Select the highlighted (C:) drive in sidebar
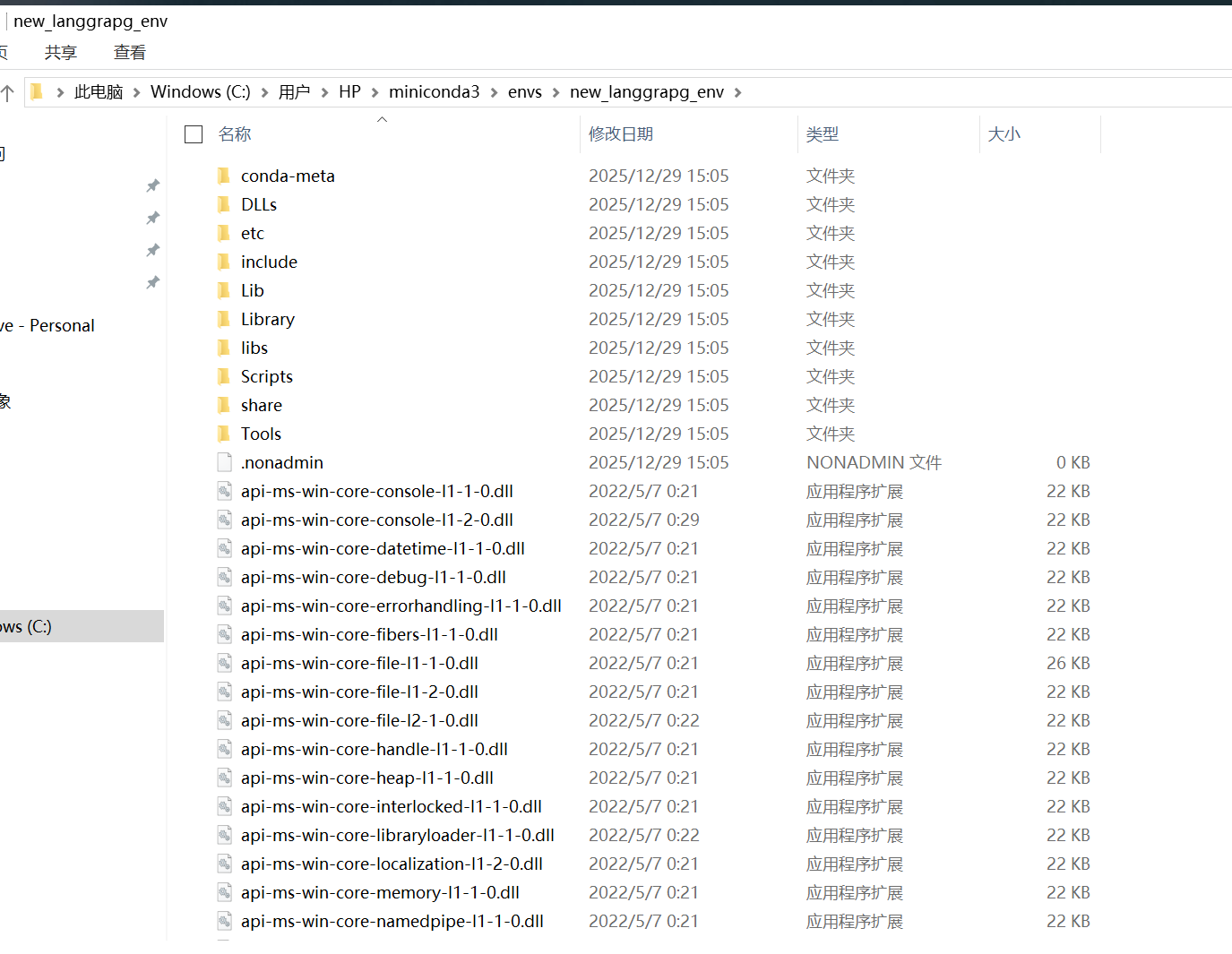This screenshot has height=954, width=1232. pyautogui.click(x=82, y=626)
